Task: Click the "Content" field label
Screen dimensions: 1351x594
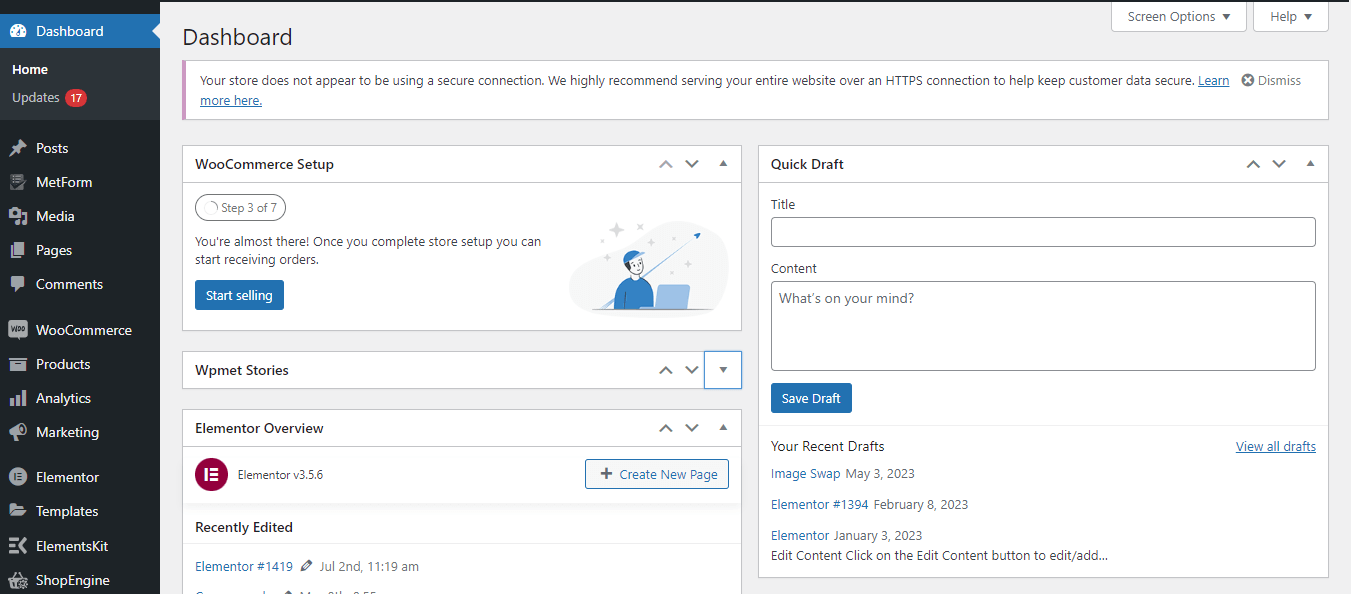Action: pyautogui.click(x=794, y=268)
